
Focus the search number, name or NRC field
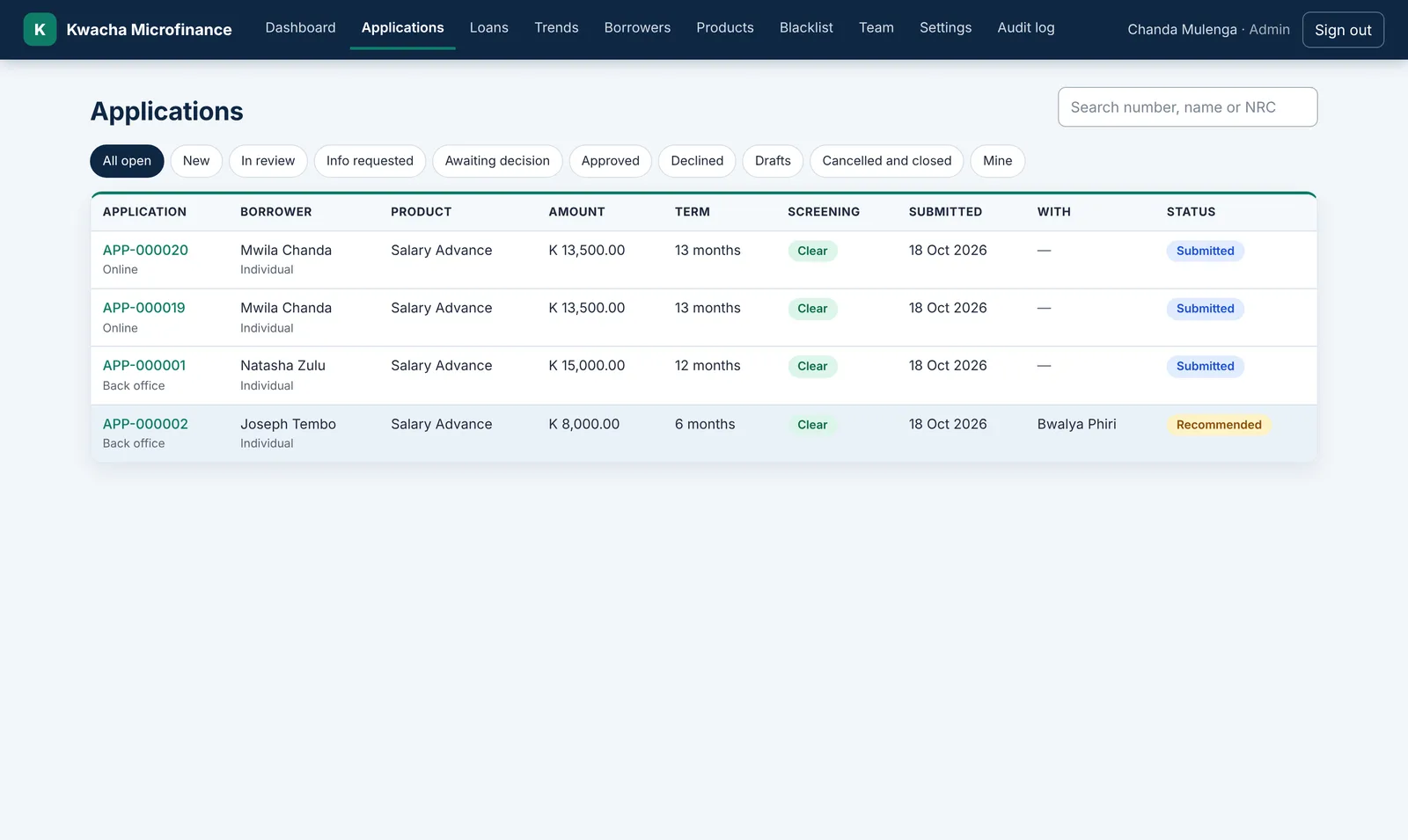(x=1187, y=107)
